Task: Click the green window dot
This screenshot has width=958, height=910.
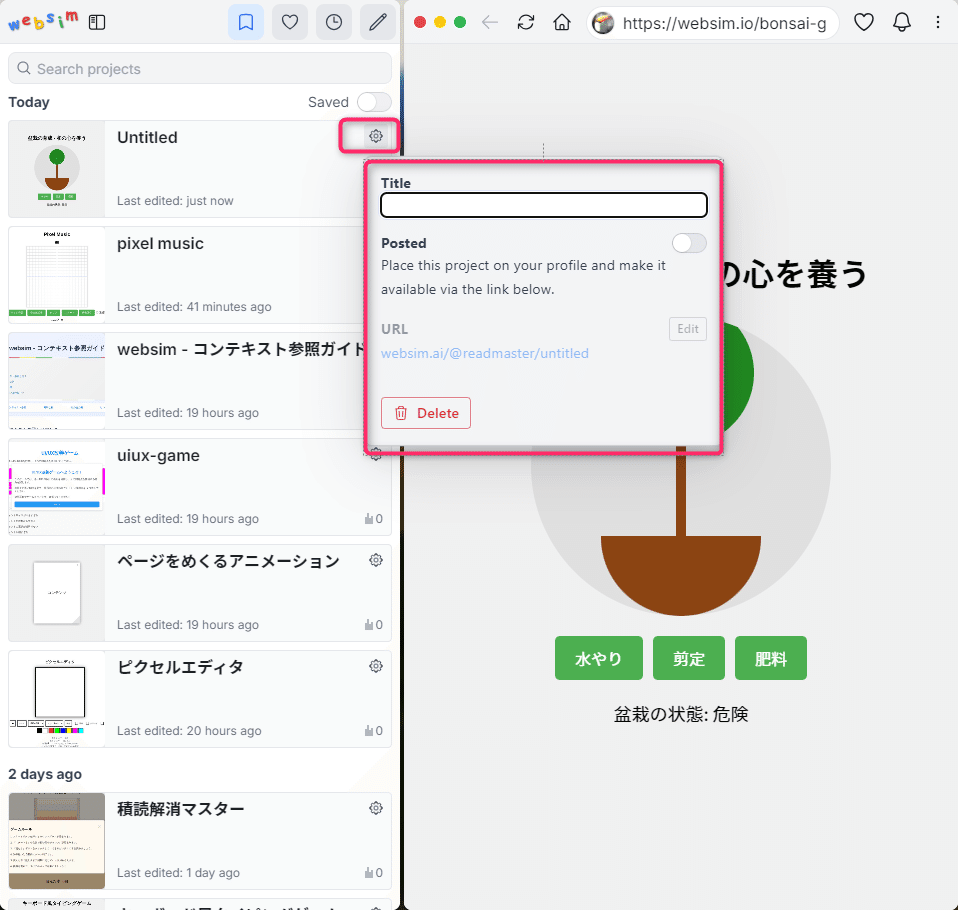Action: pos(460,23)
